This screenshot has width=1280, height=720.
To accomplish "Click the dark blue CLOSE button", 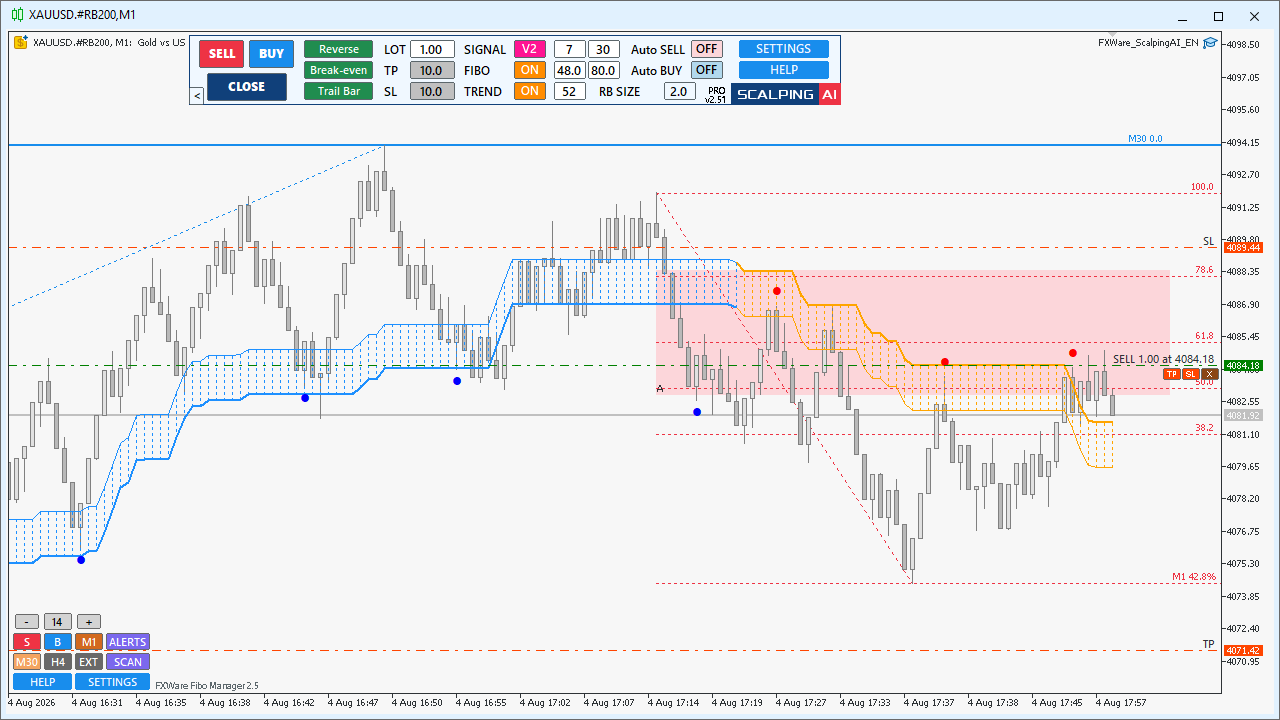I will tap(247, 87).
